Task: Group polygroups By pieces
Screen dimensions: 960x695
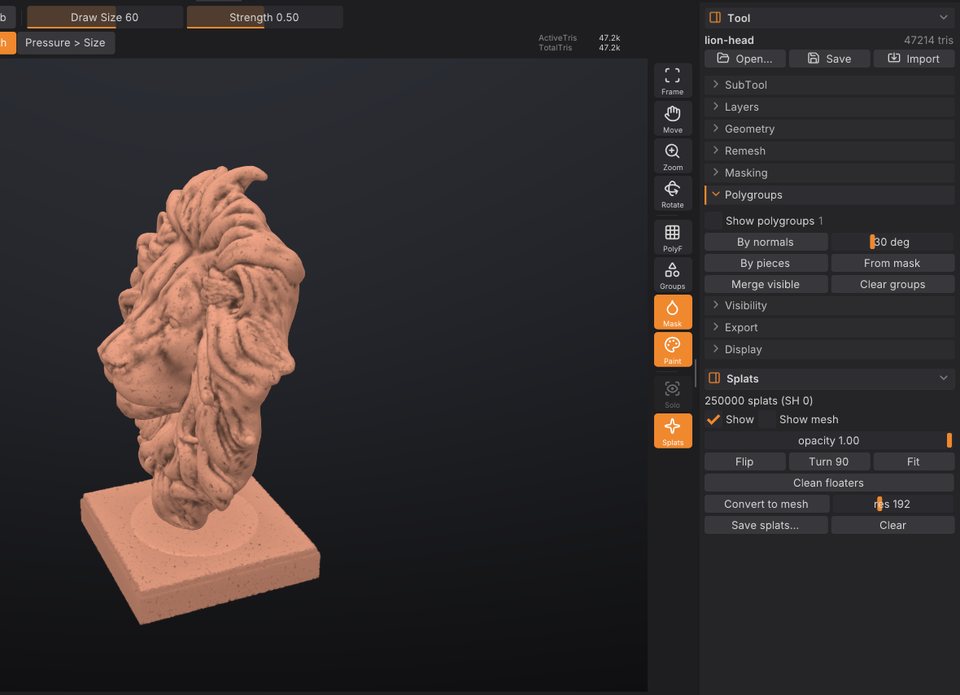Action: click(765, 263)
